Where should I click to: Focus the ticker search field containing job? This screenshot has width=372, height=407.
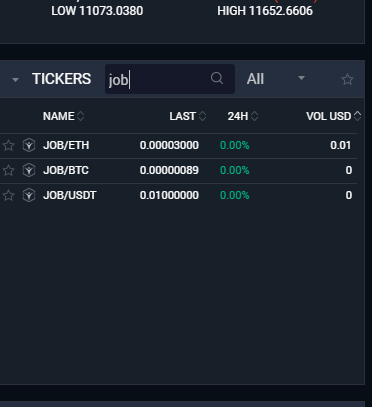[170, 79]
